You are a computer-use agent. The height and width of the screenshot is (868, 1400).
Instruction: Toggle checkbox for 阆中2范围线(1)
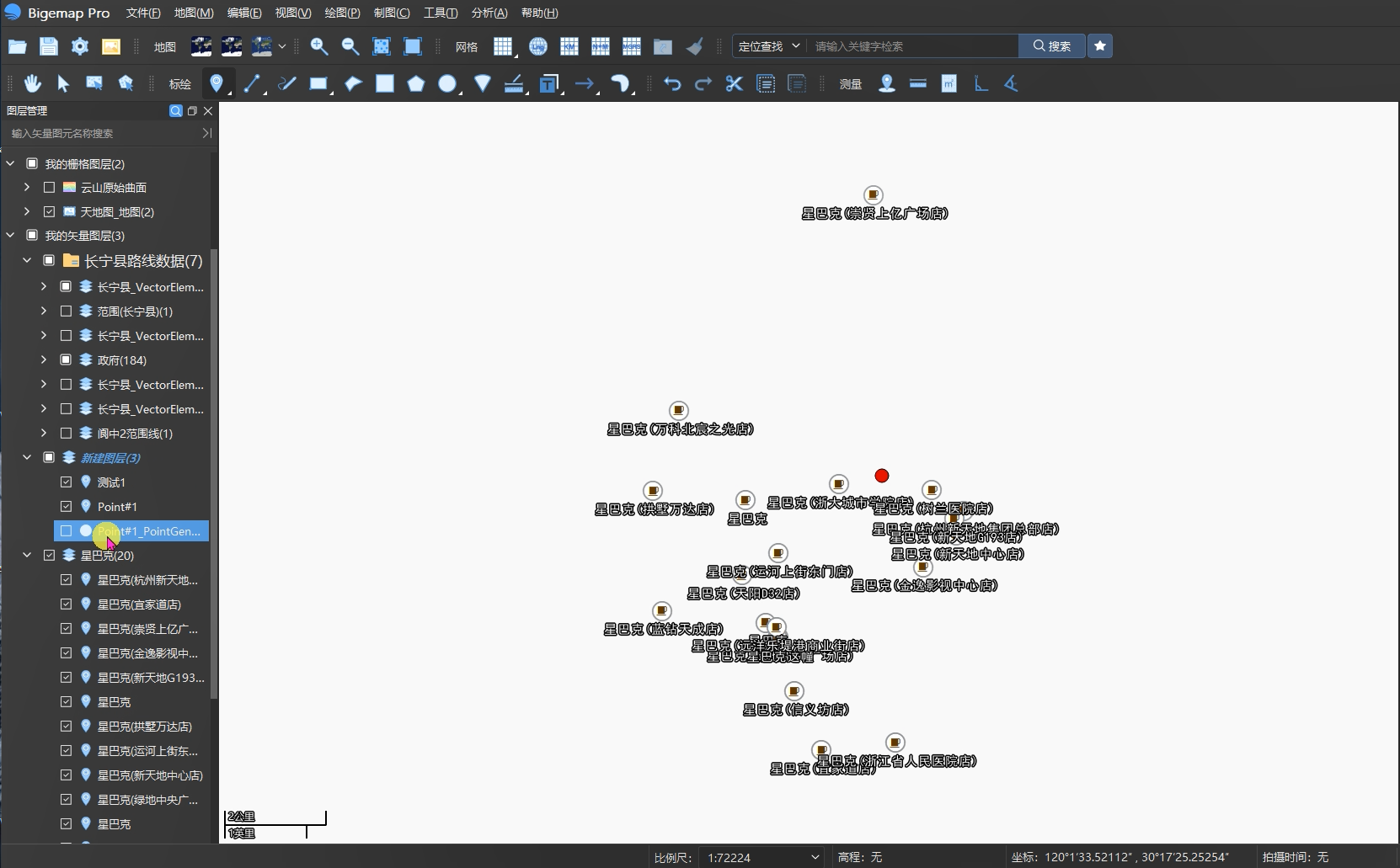click(66, 433)
